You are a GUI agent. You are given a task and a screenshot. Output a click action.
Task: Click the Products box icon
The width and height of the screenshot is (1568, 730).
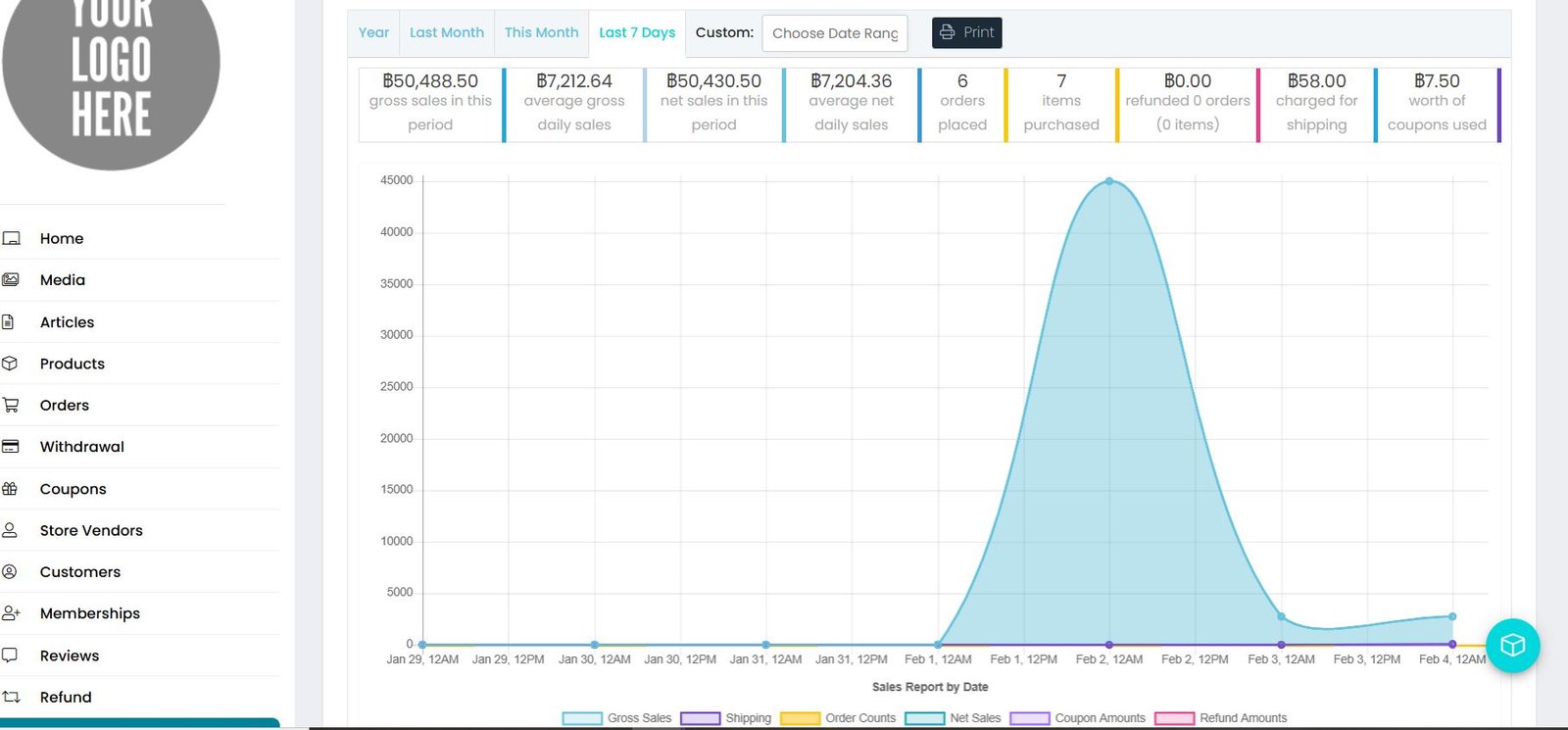click(11, 364)
